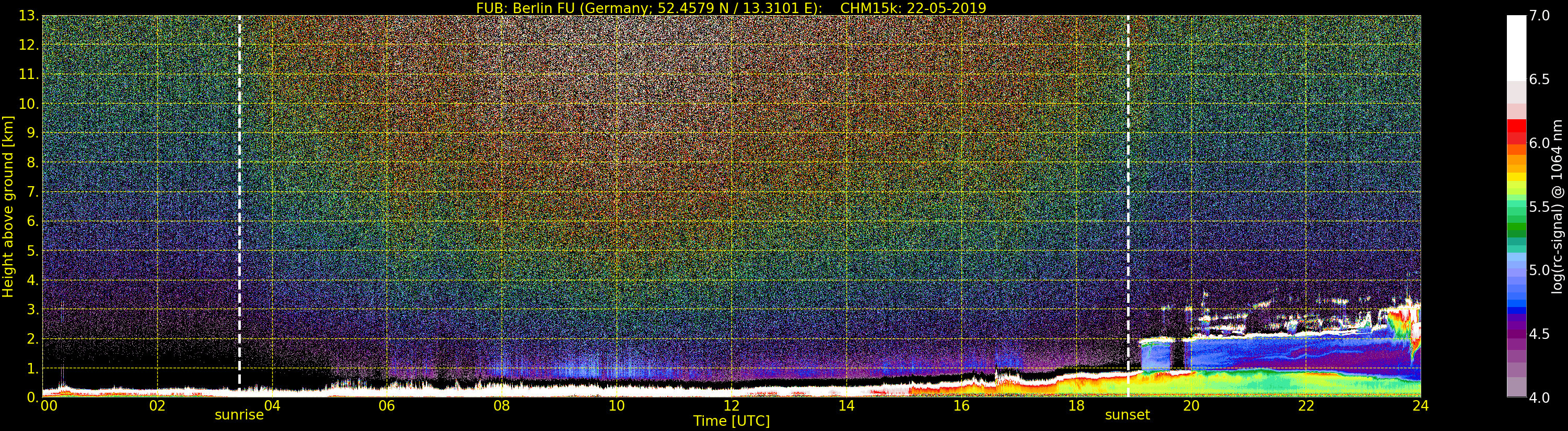
Task: Click the 7.0 colorbar tick value
Action: (x=1539, y=16)
